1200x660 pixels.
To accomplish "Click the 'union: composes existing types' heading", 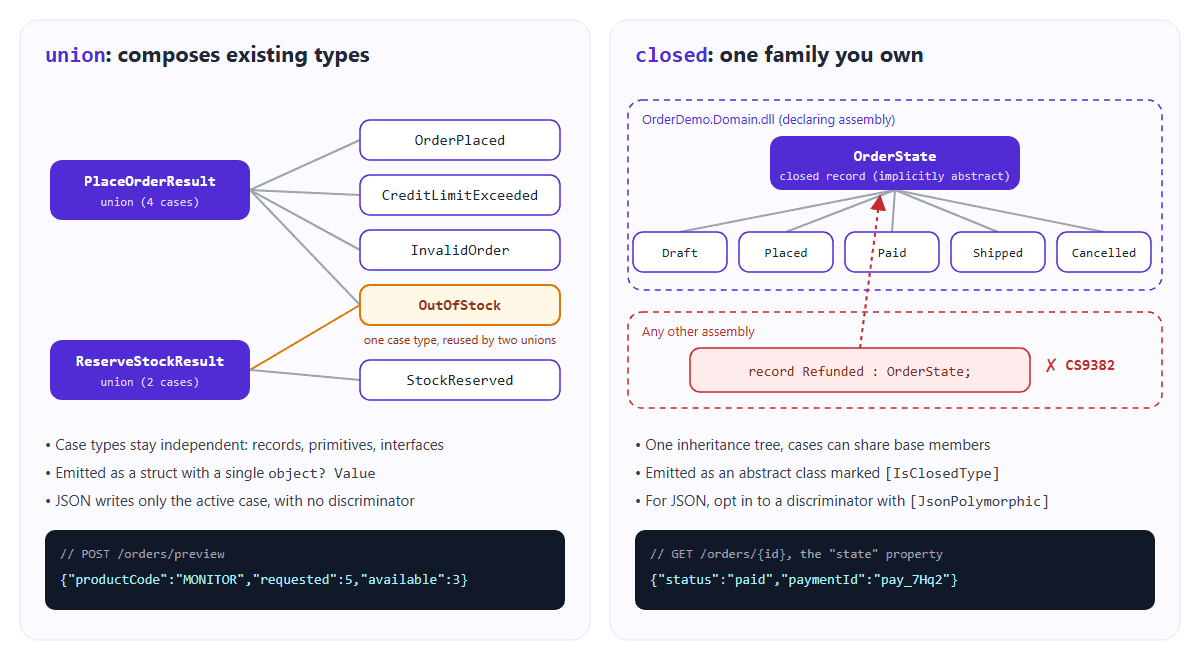I will coord(207,55).
